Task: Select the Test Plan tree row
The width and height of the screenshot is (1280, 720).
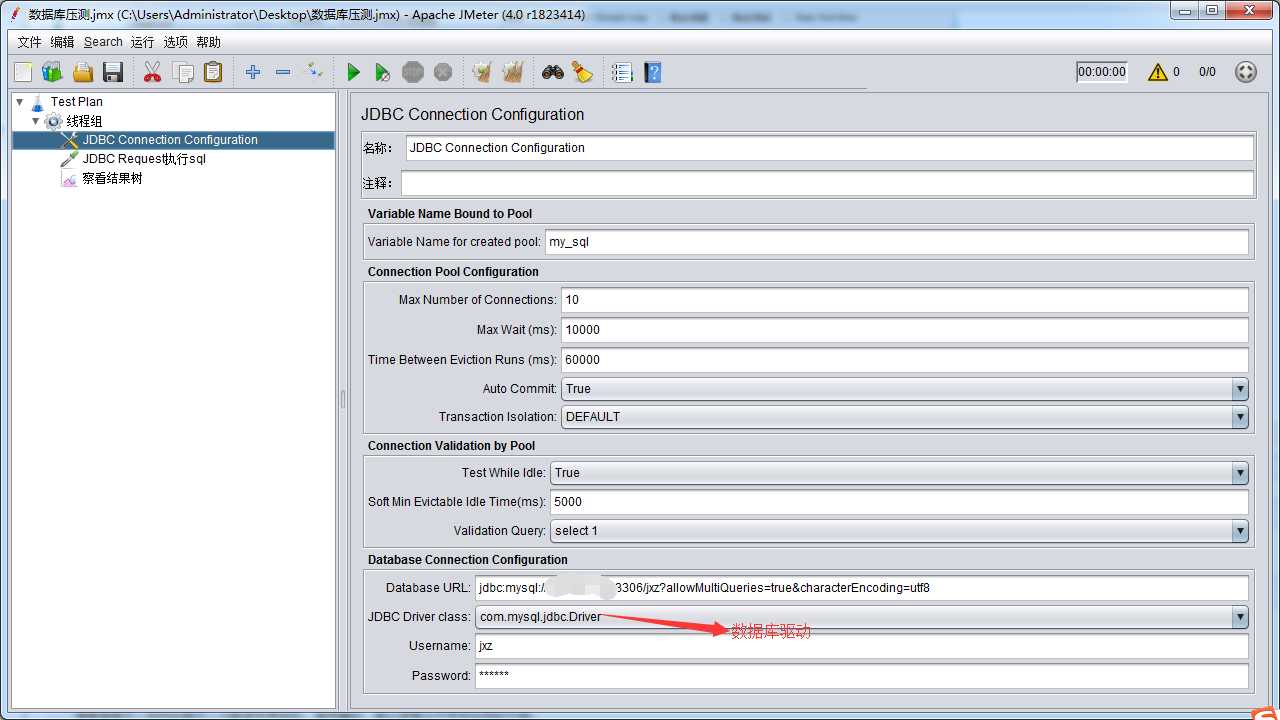Action: (76, 102)
